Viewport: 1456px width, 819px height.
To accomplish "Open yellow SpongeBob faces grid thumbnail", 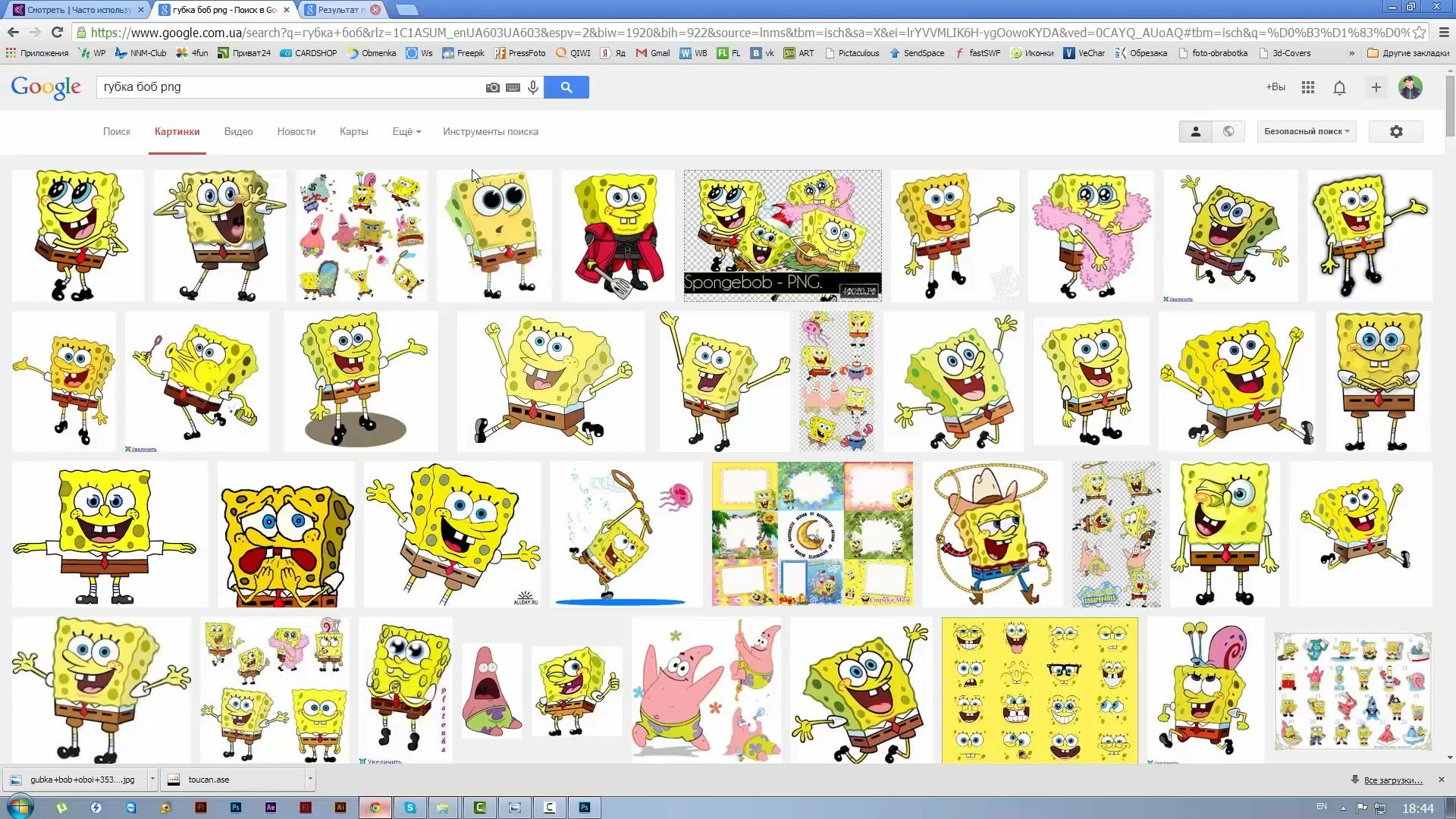I will pos(1040,690).
